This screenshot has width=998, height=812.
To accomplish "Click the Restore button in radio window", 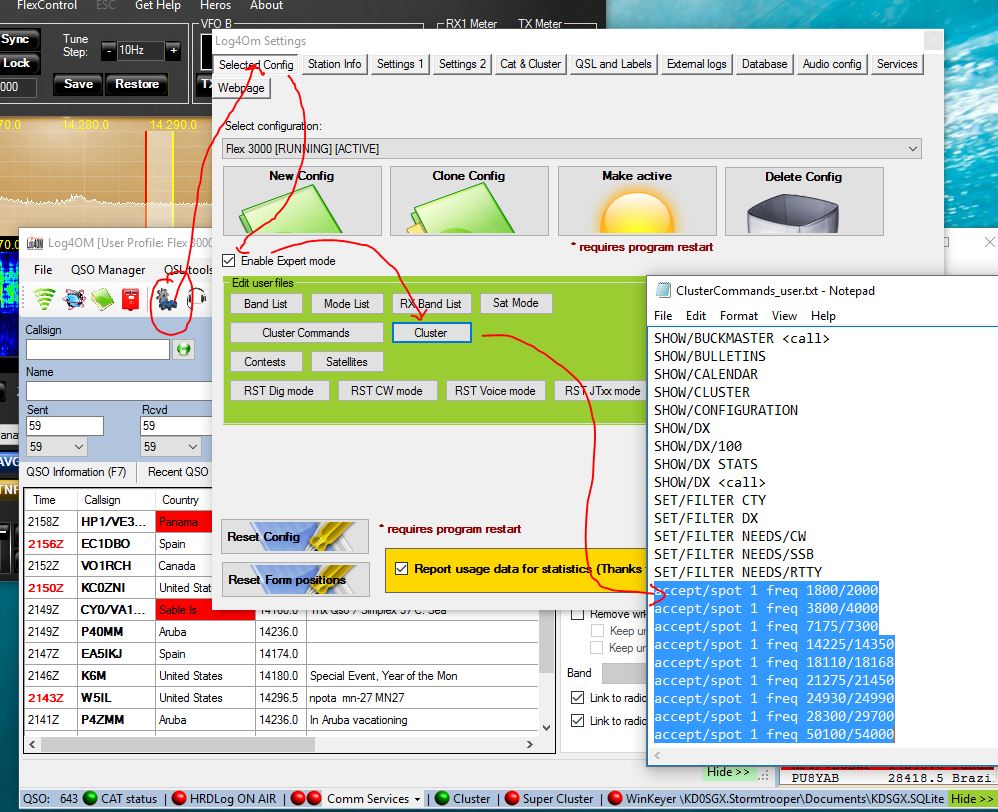I will click(137, 84).
